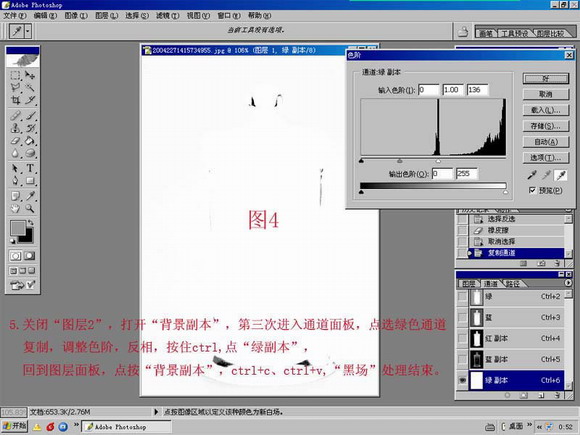Click the foreground color swatch

pyautogui.click(x=18, y=228)
